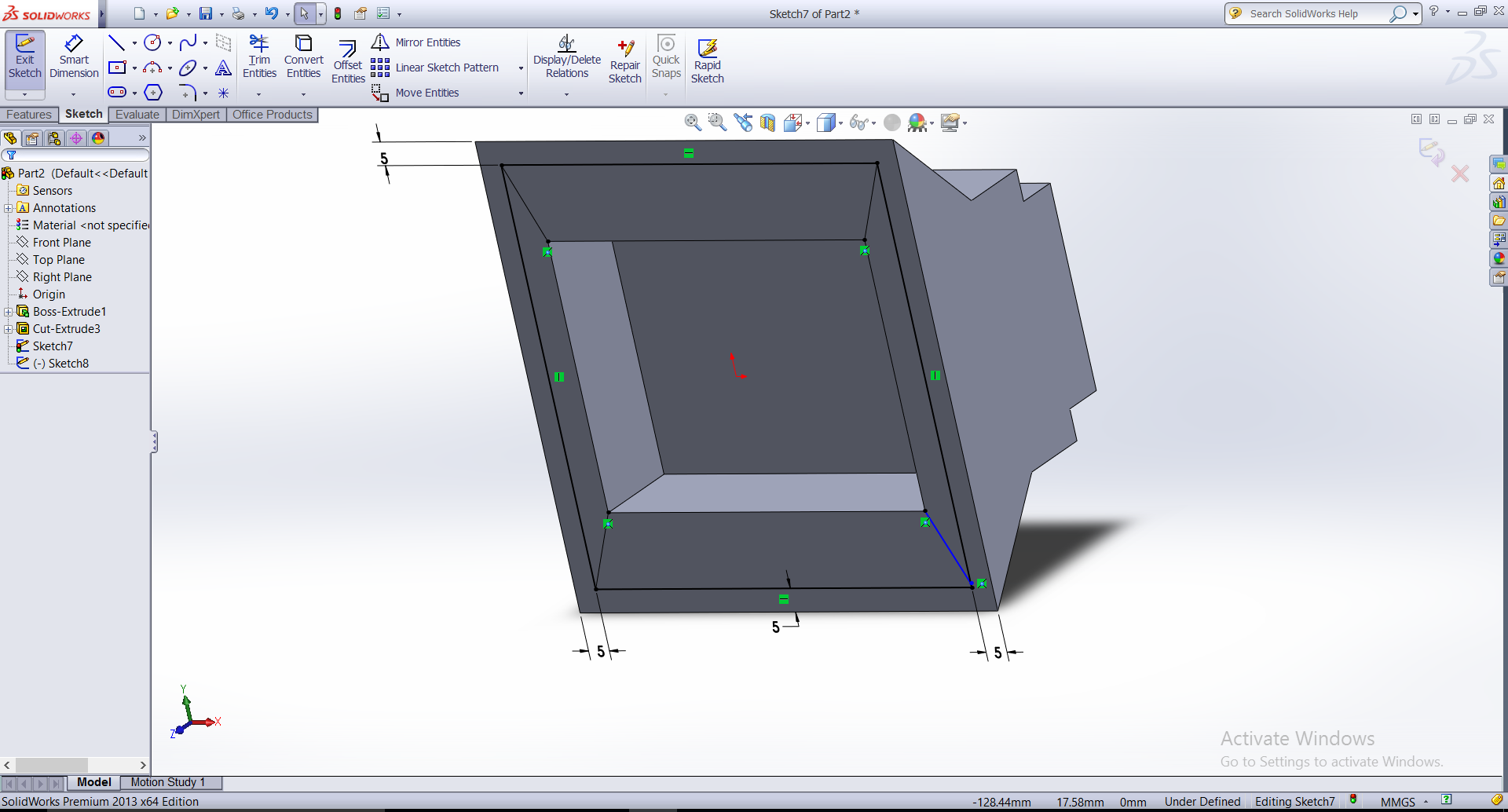Switch to Motion Study 1 tab
The width and height of the screenshot is (1508, 812).
[168, 782]
